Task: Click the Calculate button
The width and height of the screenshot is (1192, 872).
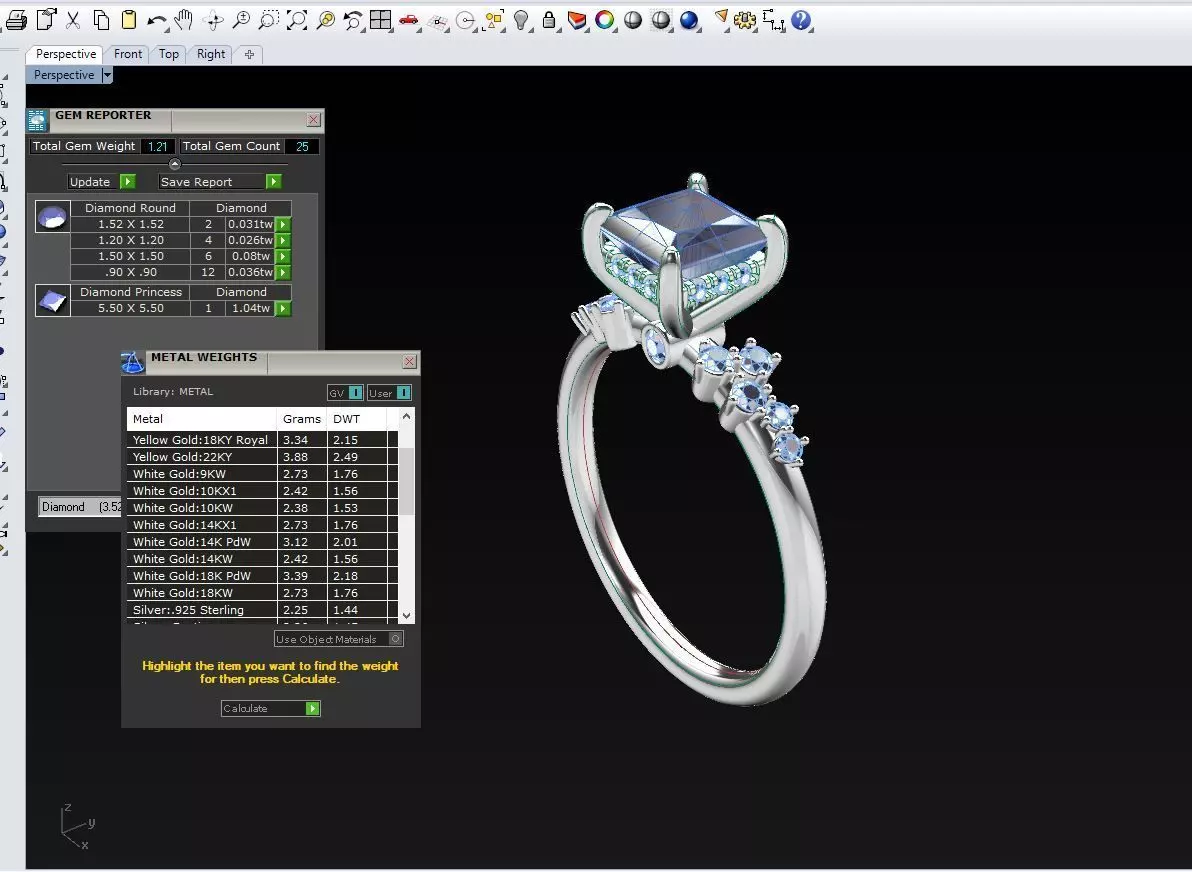Action: tap(271, 709)
